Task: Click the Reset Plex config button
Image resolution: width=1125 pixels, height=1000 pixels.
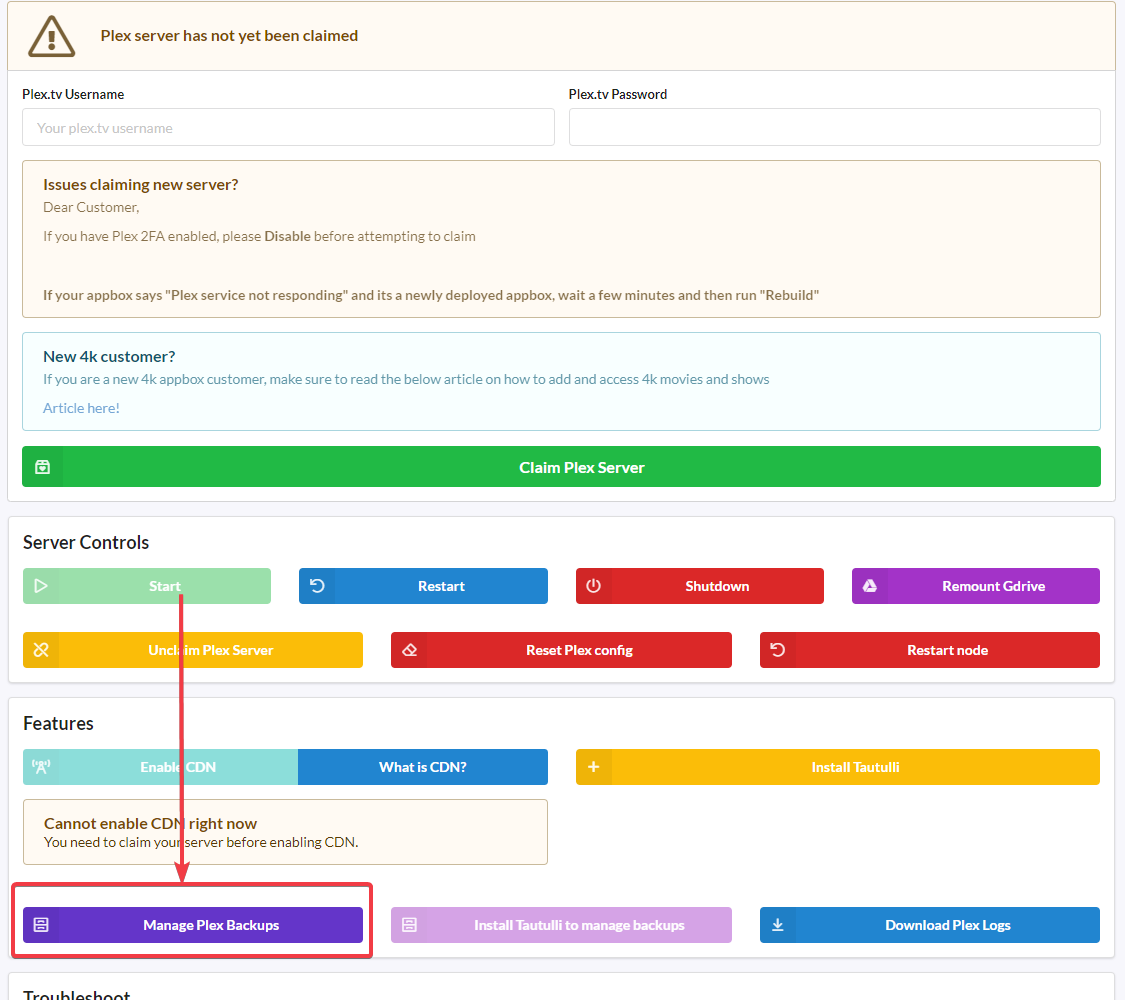Action: 561,650
